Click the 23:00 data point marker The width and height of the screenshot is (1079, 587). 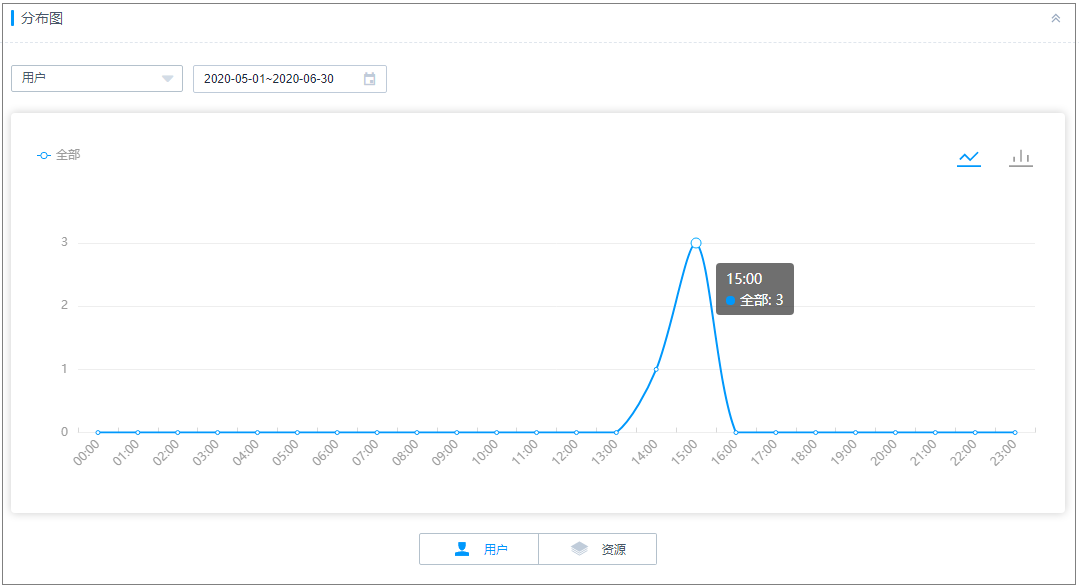(1014, 432)
